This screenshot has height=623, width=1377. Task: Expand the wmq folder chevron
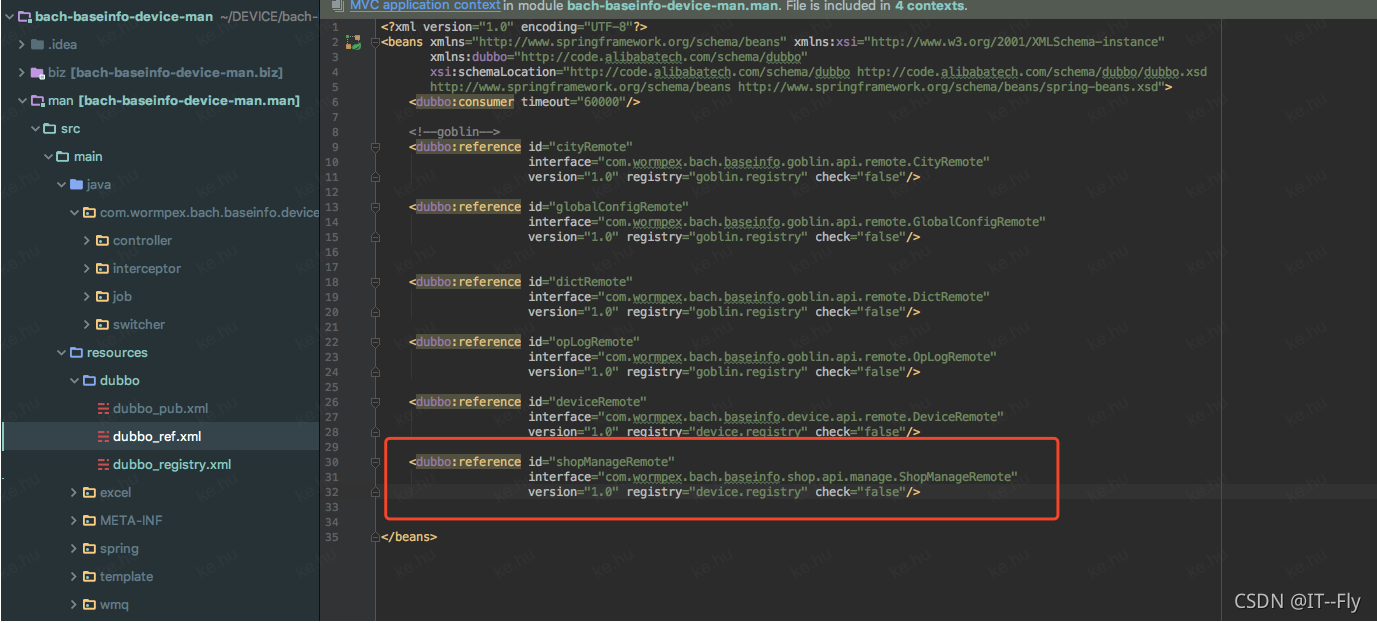click(74, 605)
